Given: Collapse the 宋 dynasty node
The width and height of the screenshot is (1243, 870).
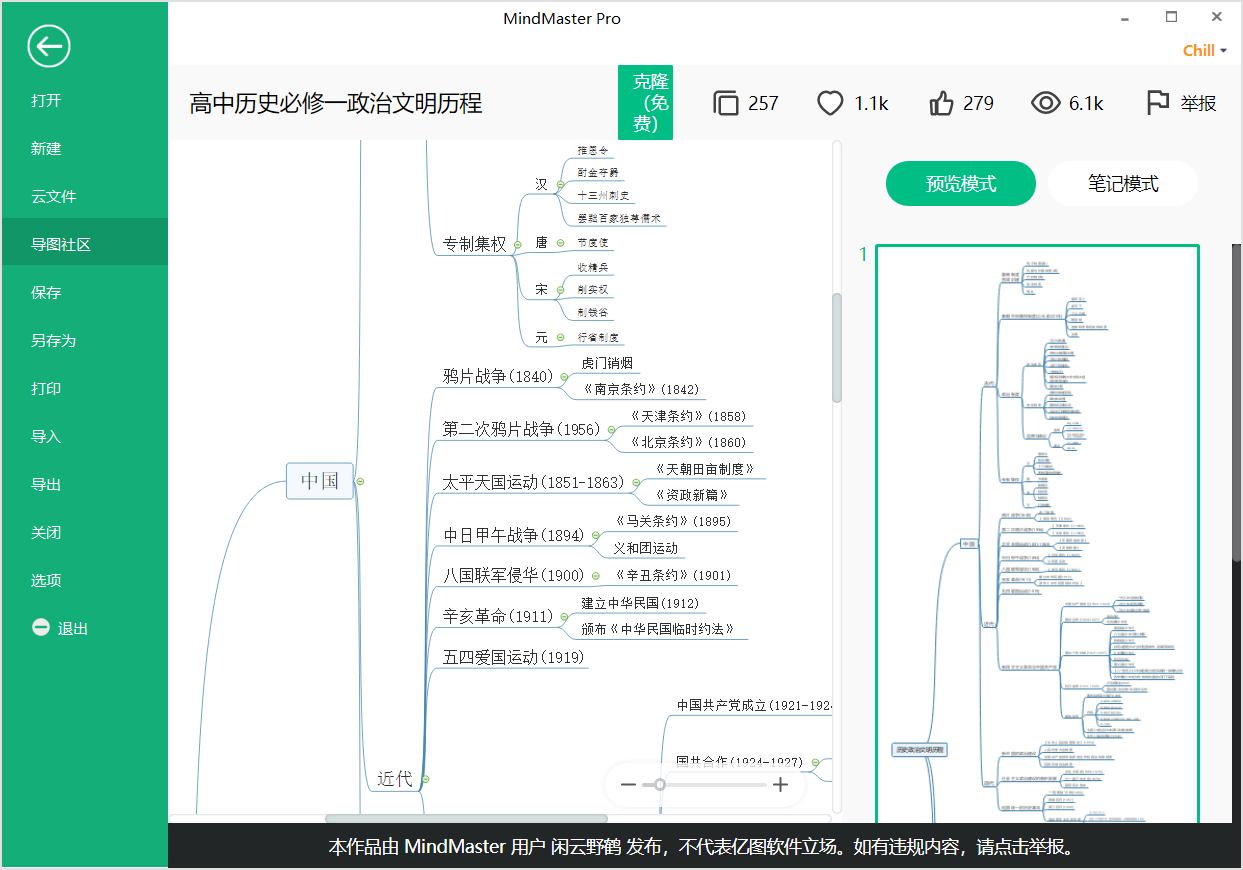Looking at the screenshot, I should tap(560, 289).
